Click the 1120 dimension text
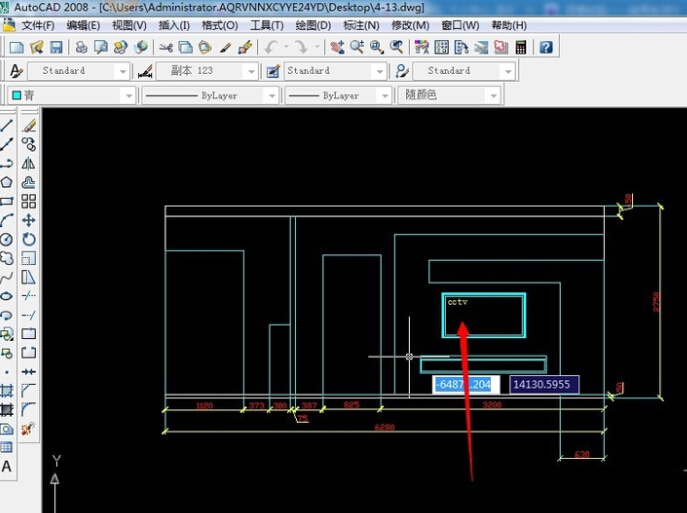The height and width of the screenshot is (513, 687). point(204,406)
